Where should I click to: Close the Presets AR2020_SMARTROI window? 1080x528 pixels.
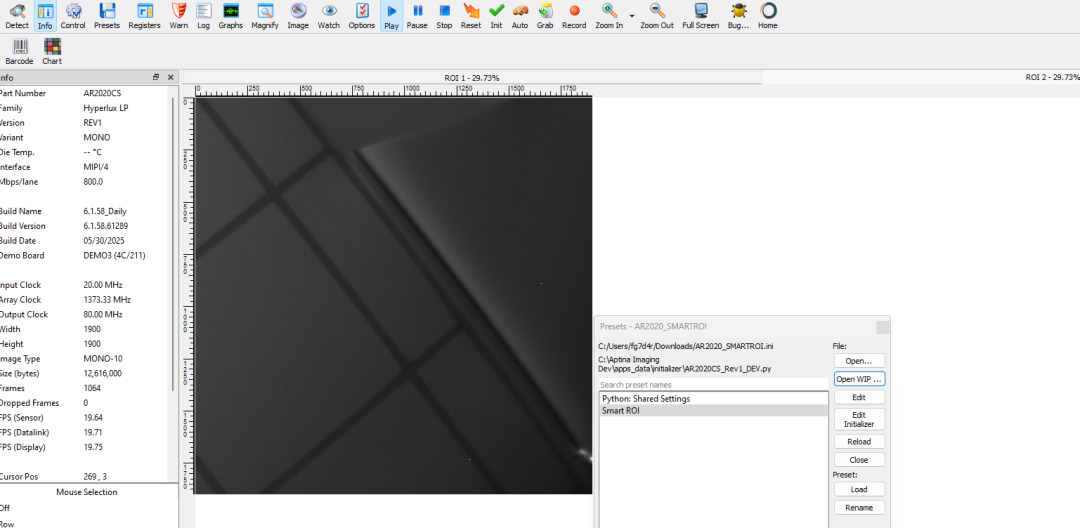[881, 328]
